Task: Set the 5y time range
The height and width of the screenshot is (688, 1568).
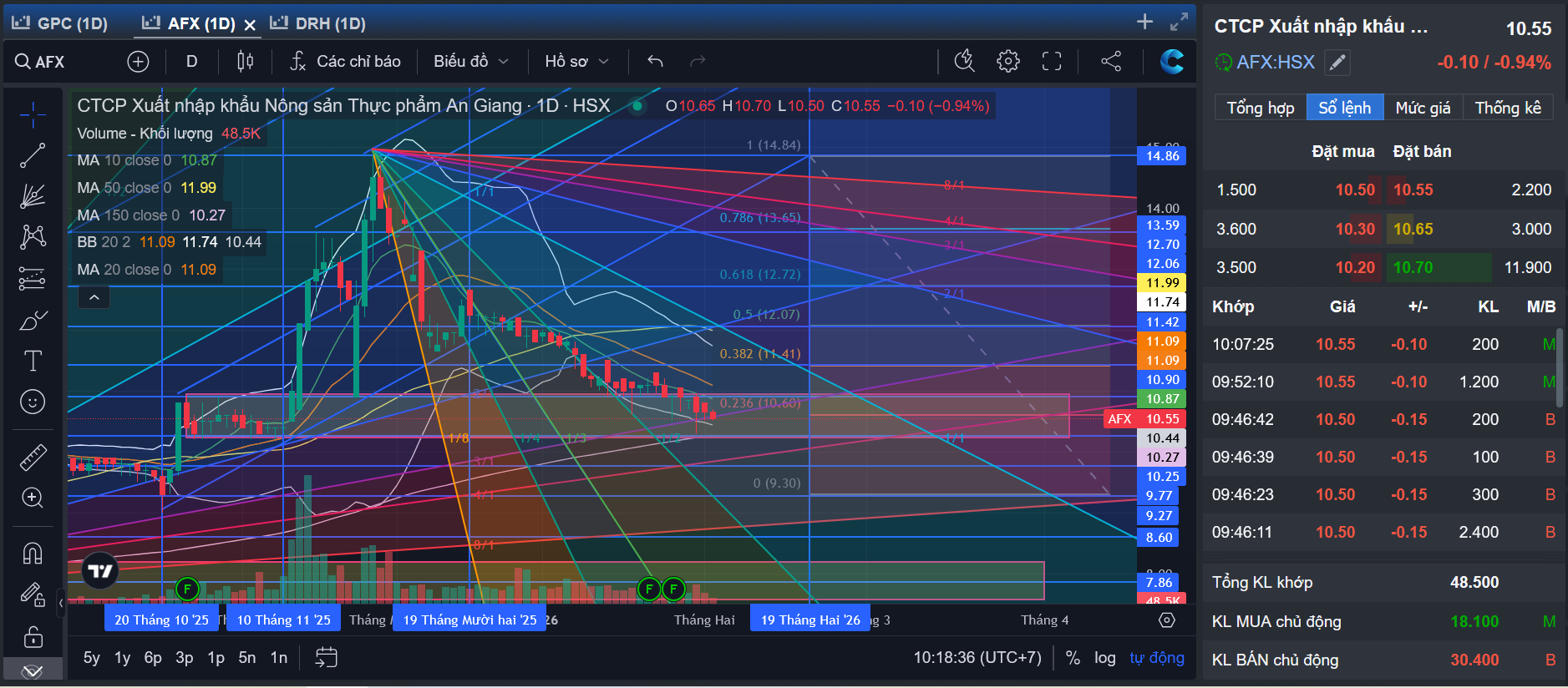Action: tap(91, 658)
